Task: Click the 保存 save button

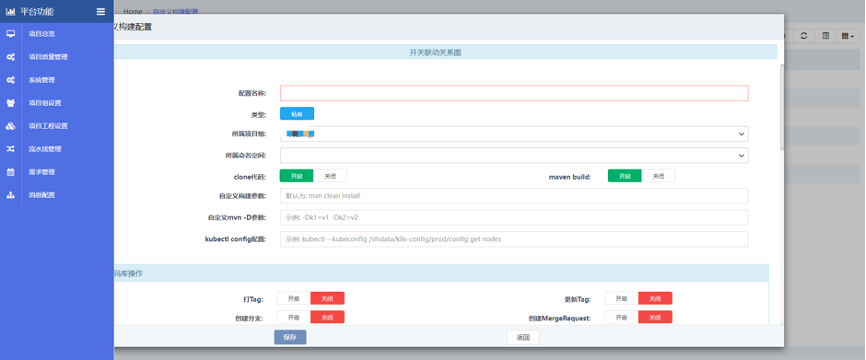Action: [x=290, y=337]
